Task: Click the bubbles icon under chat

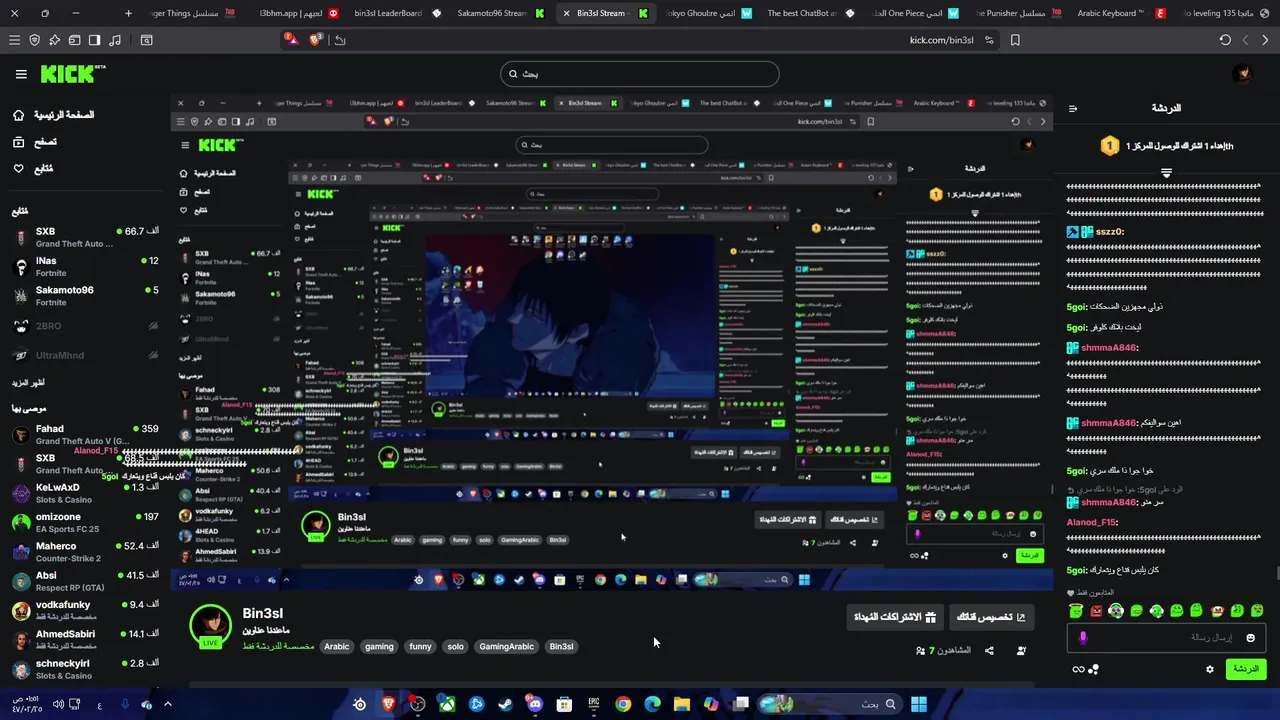Action: [1094, 669]
